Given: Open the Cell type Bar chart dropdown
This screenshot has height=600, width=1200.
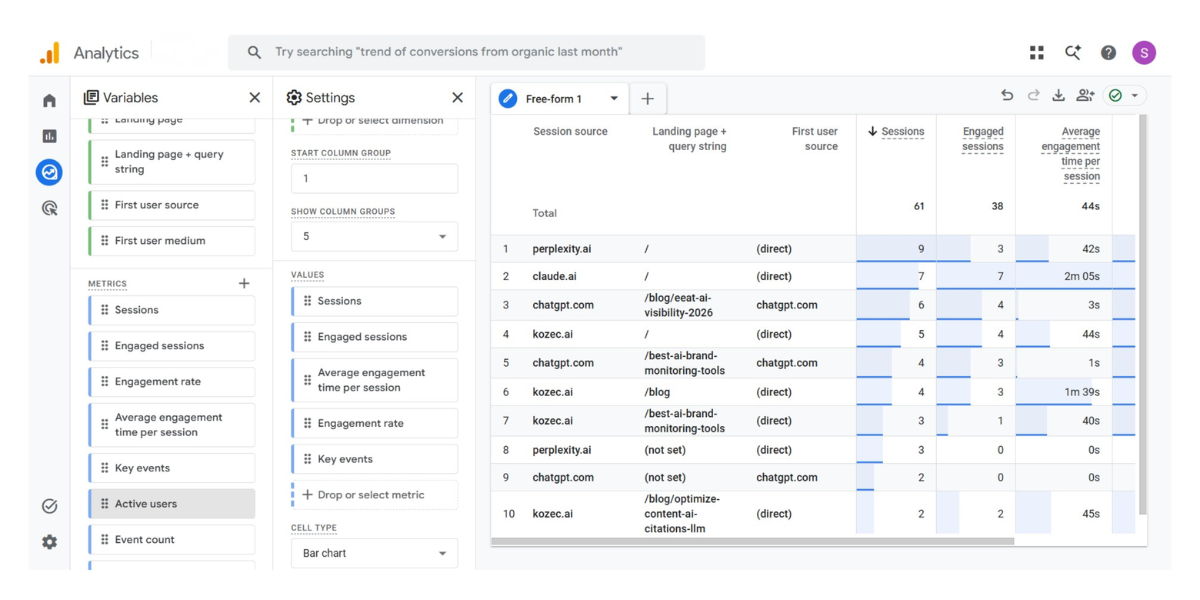Looking at the screenshot, I should (x=374, y=553).
